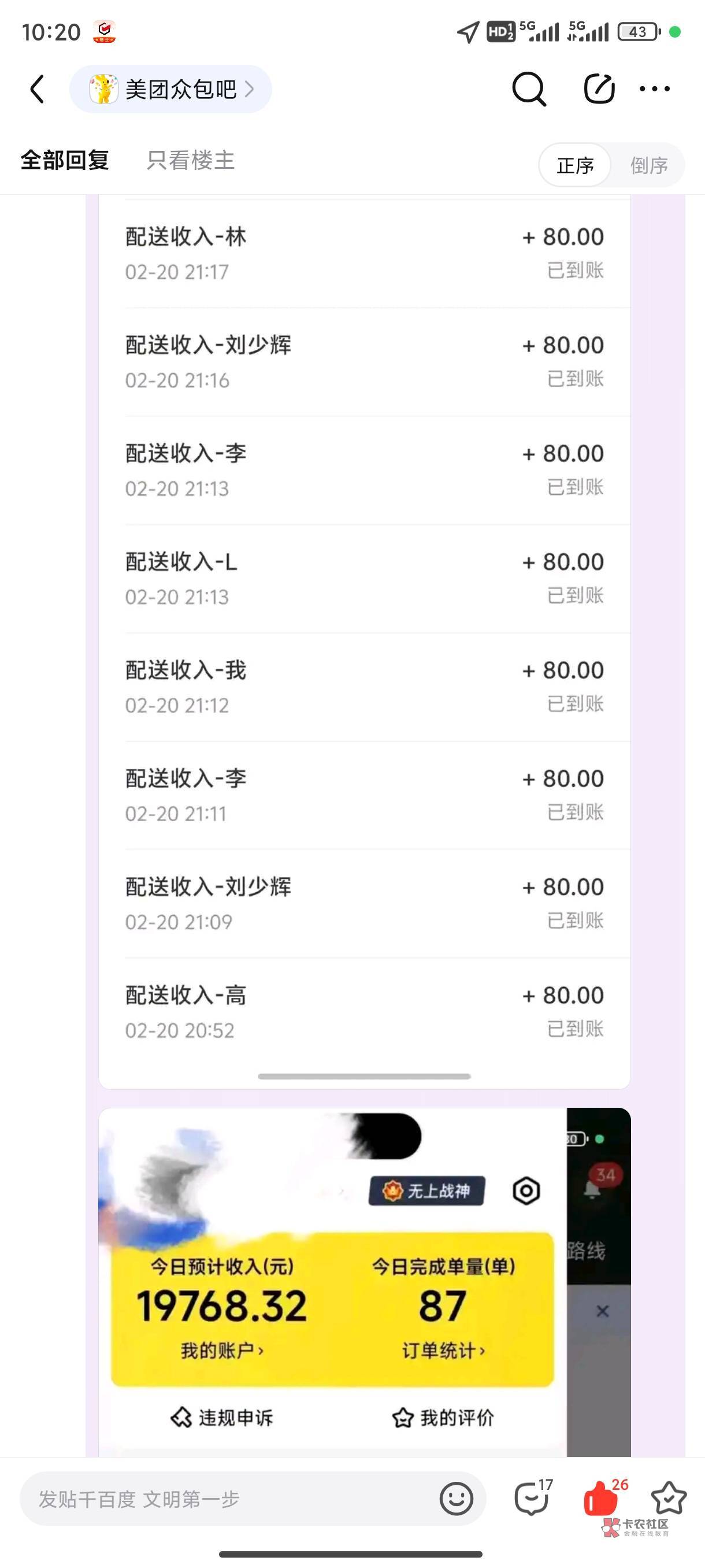Open the three-dot more menu

point(655,90)
